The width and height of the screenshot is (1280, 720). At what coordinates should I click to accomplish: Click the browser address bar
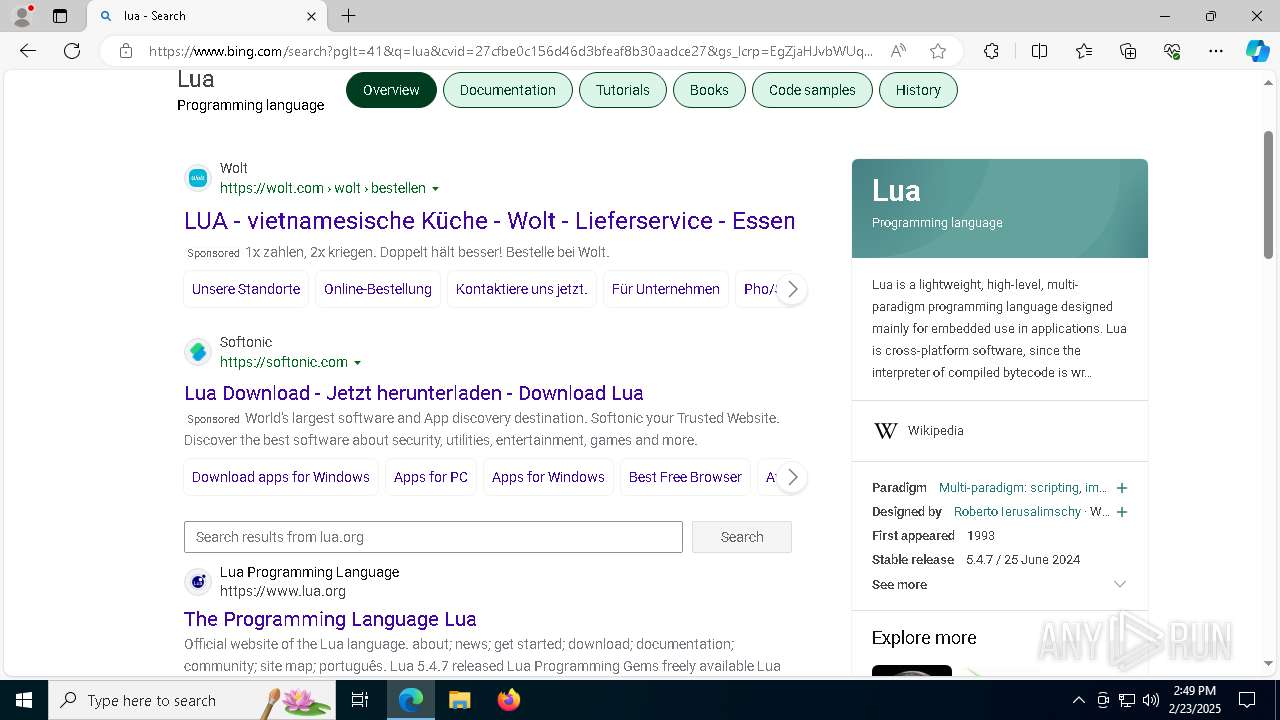coord(510,51)
